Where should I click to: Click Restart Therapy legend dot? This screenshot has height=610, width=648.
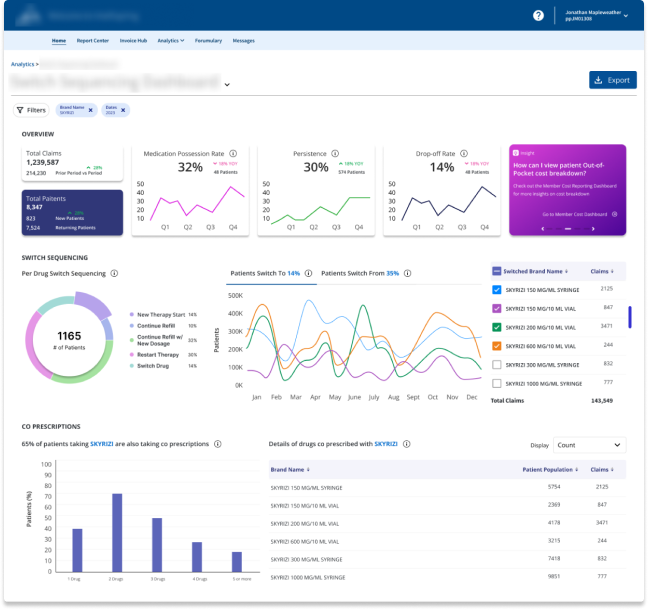click(132, 355)
